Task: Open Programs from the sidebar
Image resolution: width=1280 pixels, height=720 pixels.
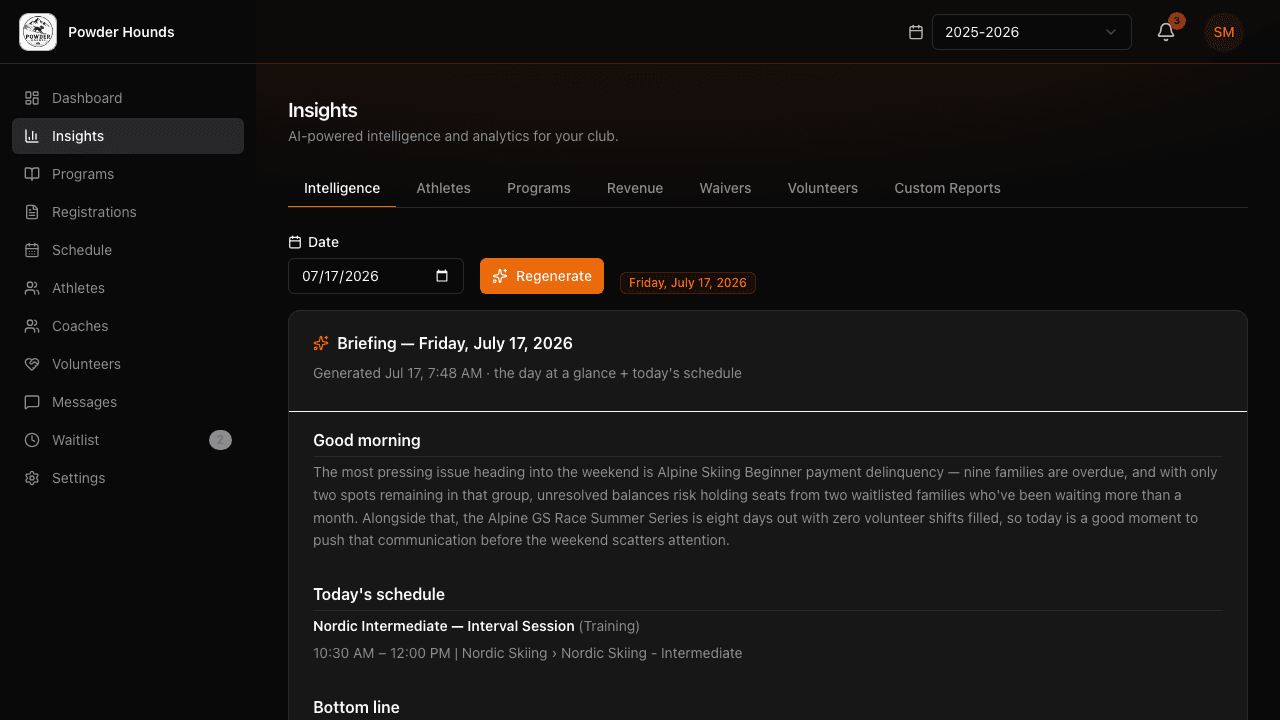Action: 128,174
